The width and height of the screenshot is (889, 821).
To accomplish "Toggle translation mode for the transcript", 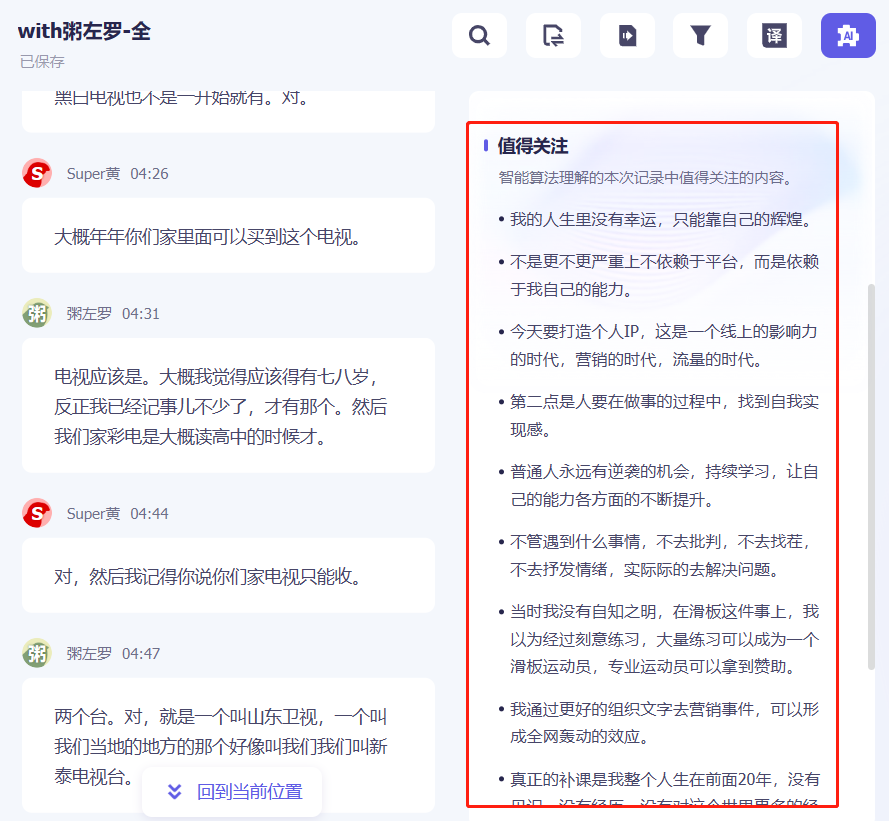I will tap(774, 35).
